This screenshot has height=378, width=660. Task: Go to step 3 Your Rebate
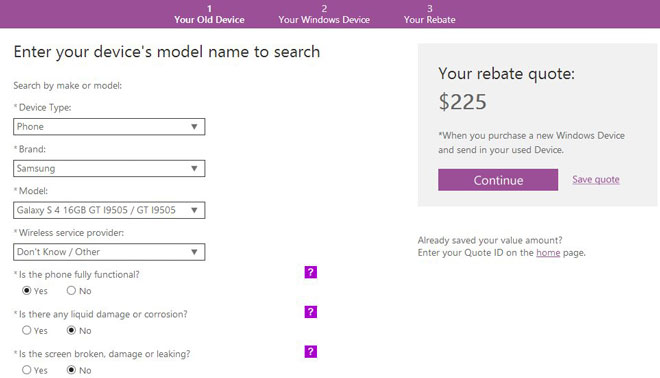tap(429, 14)
